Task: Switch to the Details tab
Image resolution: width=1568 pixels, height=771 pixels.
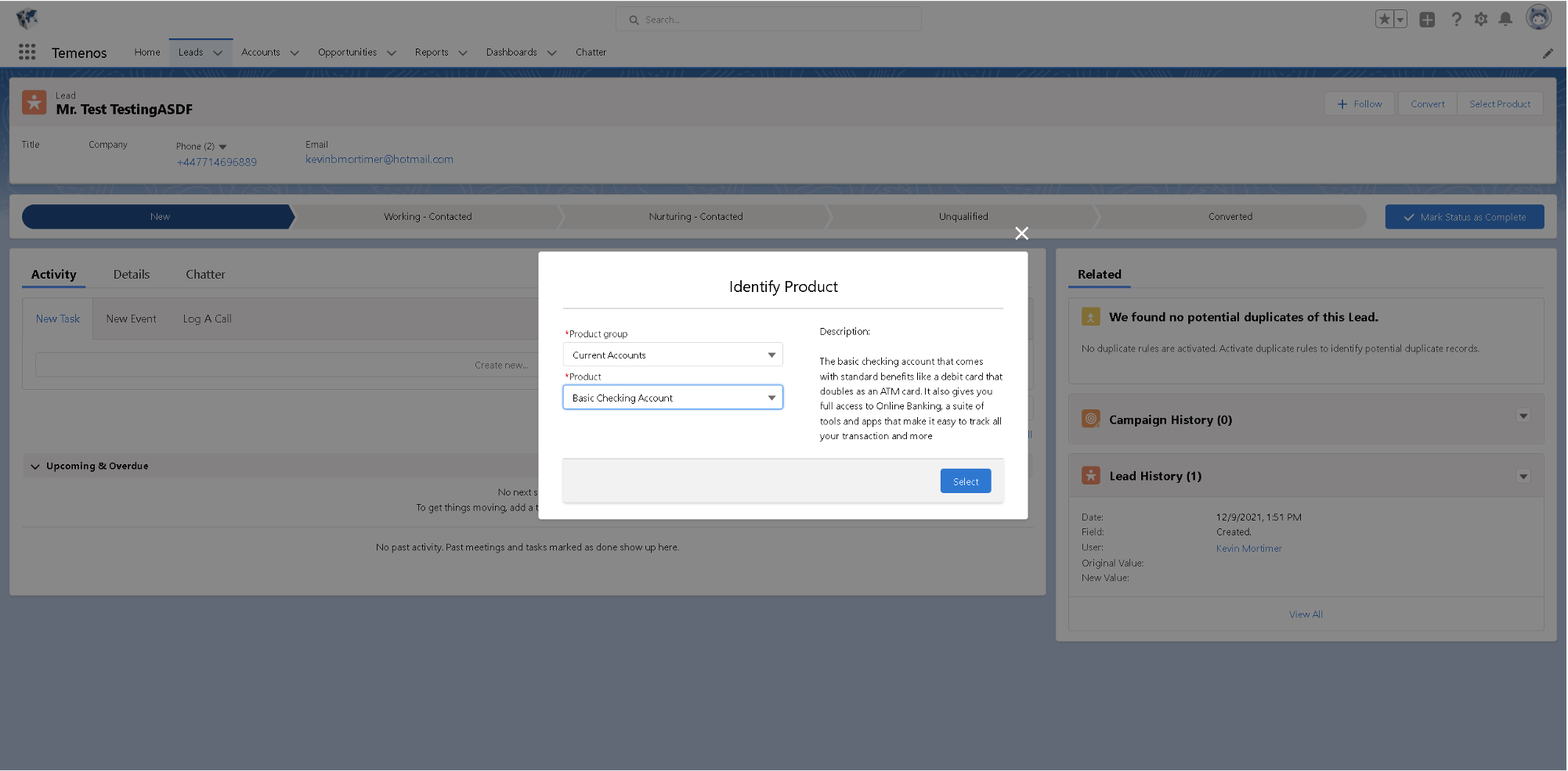Action: [132, 275]
